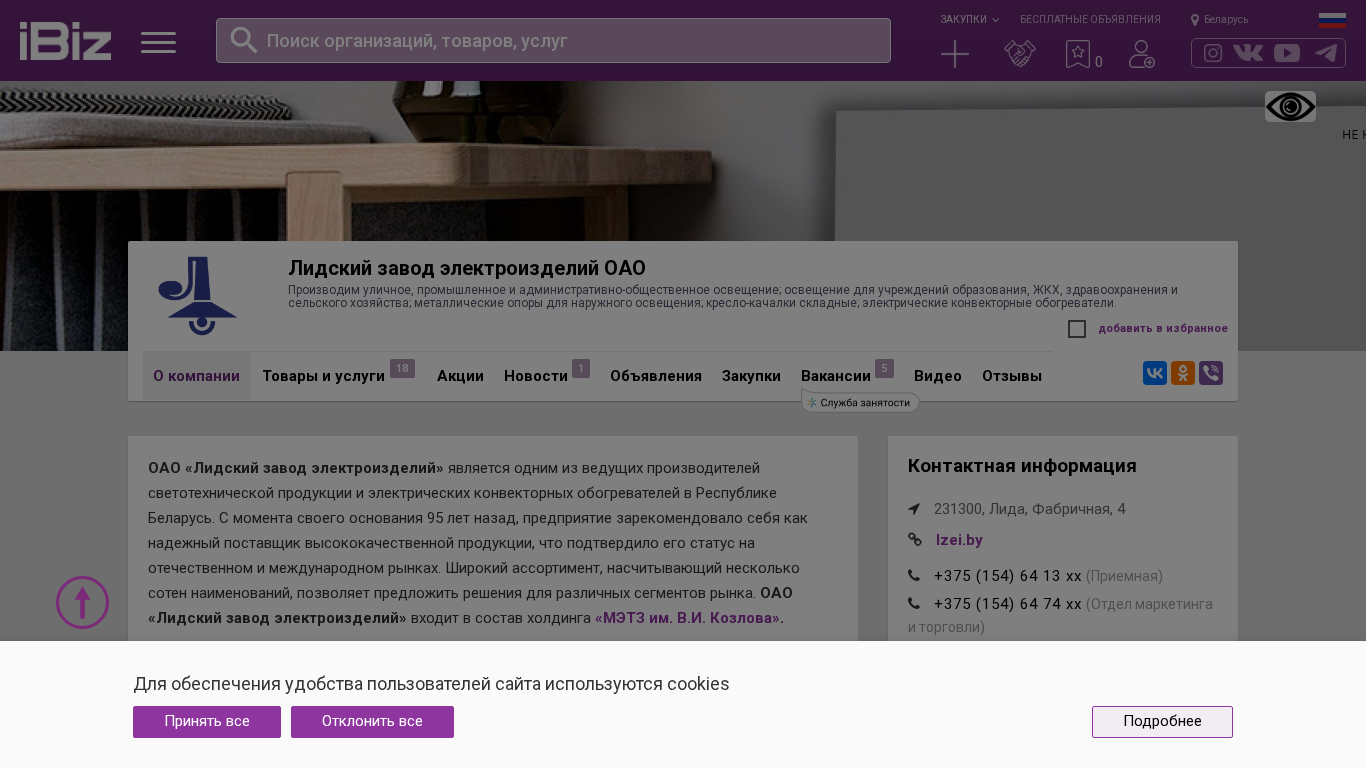Switch to the Вакансии tab
1366x768 pixels.
click(836, 376)
